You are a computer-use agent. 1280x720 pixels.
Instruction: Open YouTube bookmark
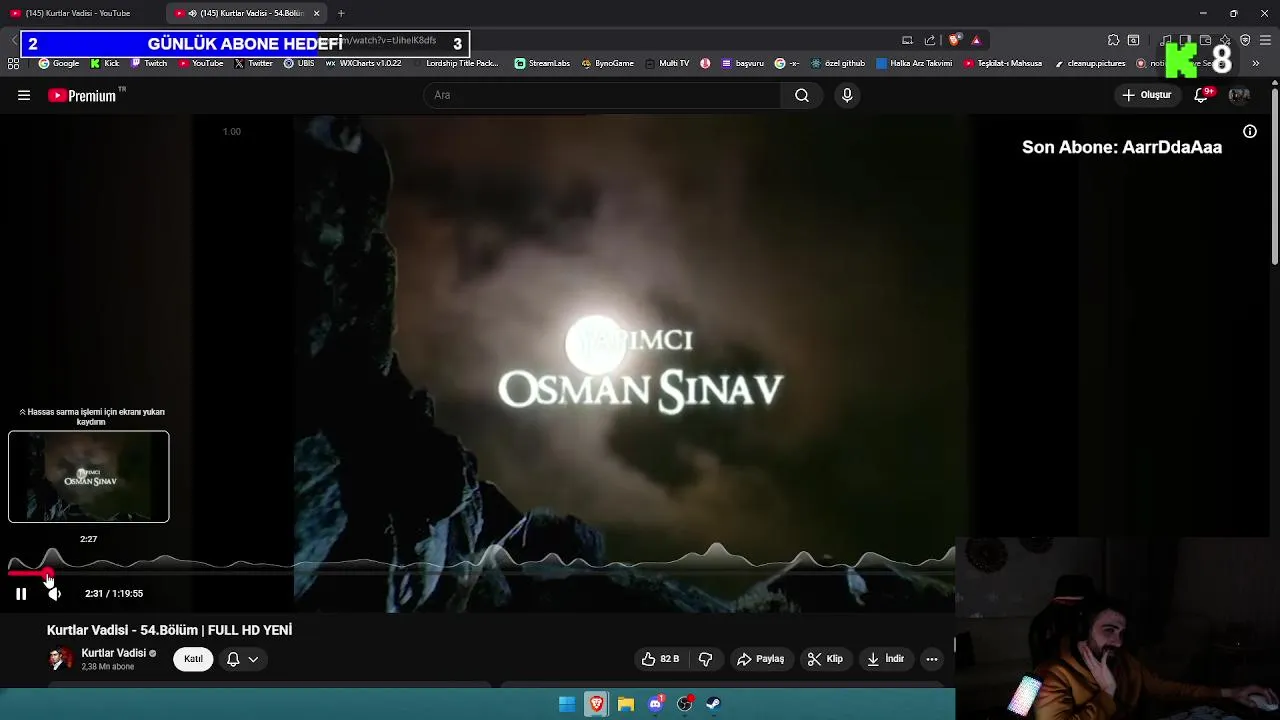[x=201, y=63]
